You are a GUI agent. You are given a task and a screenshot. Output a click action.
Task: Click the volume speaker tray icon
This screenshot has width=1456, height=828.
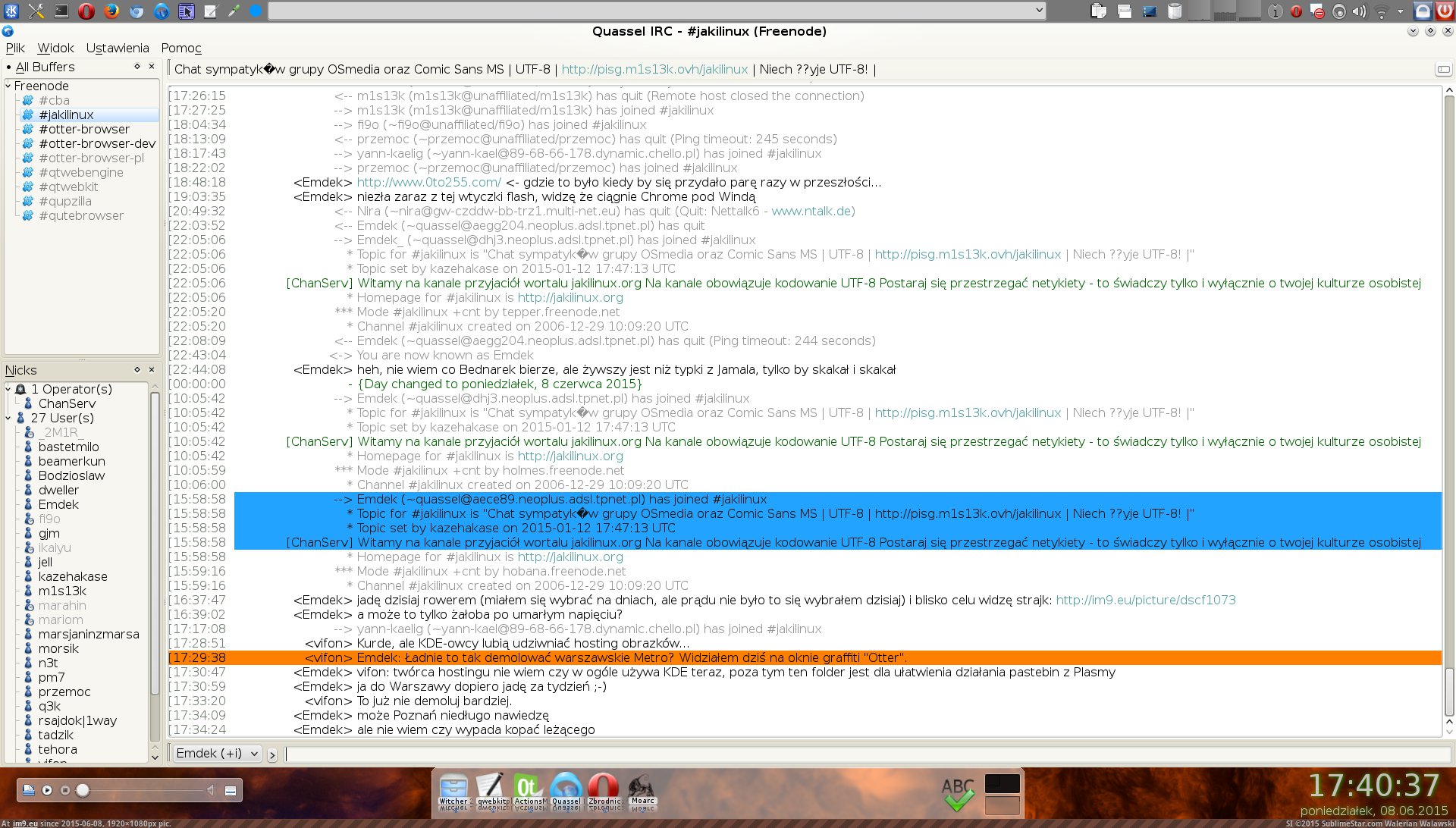[1360, 11]
